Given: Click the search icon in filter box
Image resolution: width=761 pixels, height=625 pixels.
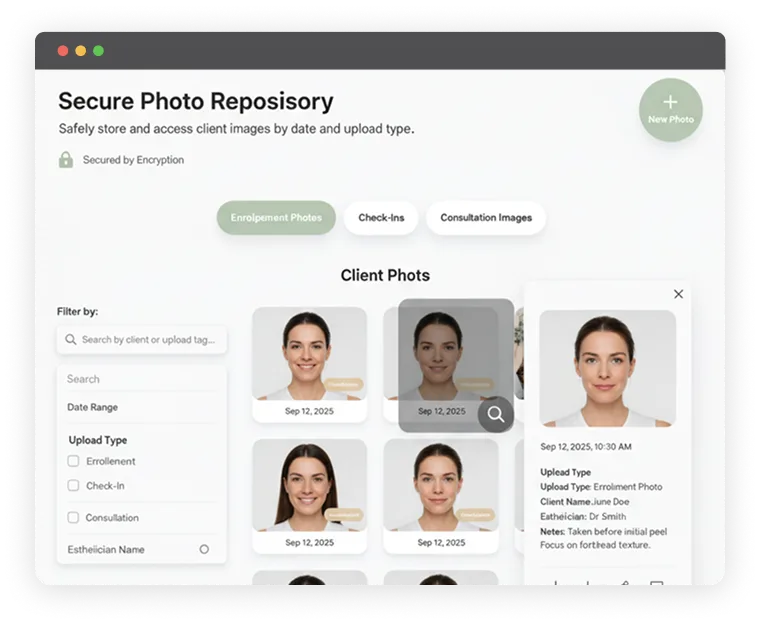Looking at the screenshot, I should (71, 340).
